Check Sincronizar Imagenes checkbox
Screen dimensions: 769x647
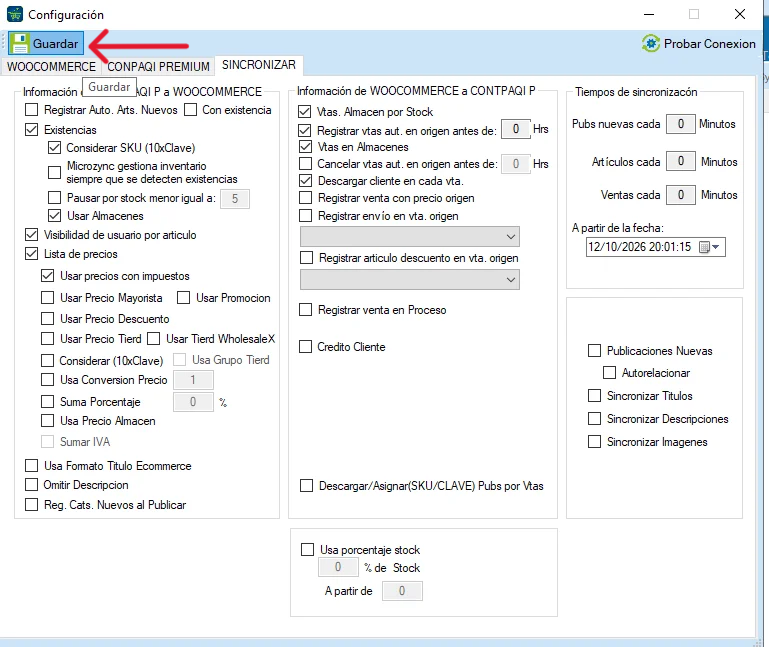pyautogui.click(x=594, y=441)
